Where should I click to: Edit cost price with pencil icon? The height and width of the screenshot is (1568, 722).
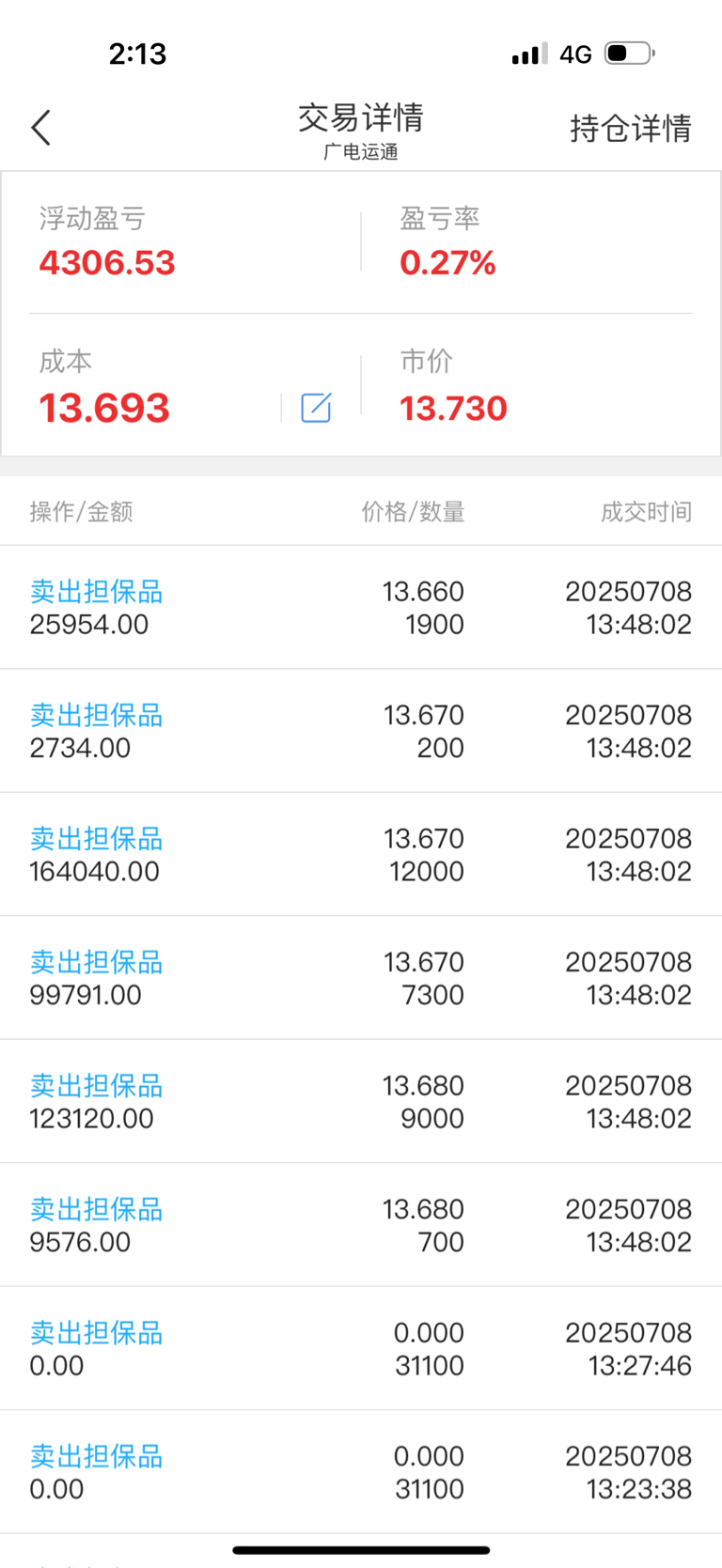click(316, 408)
